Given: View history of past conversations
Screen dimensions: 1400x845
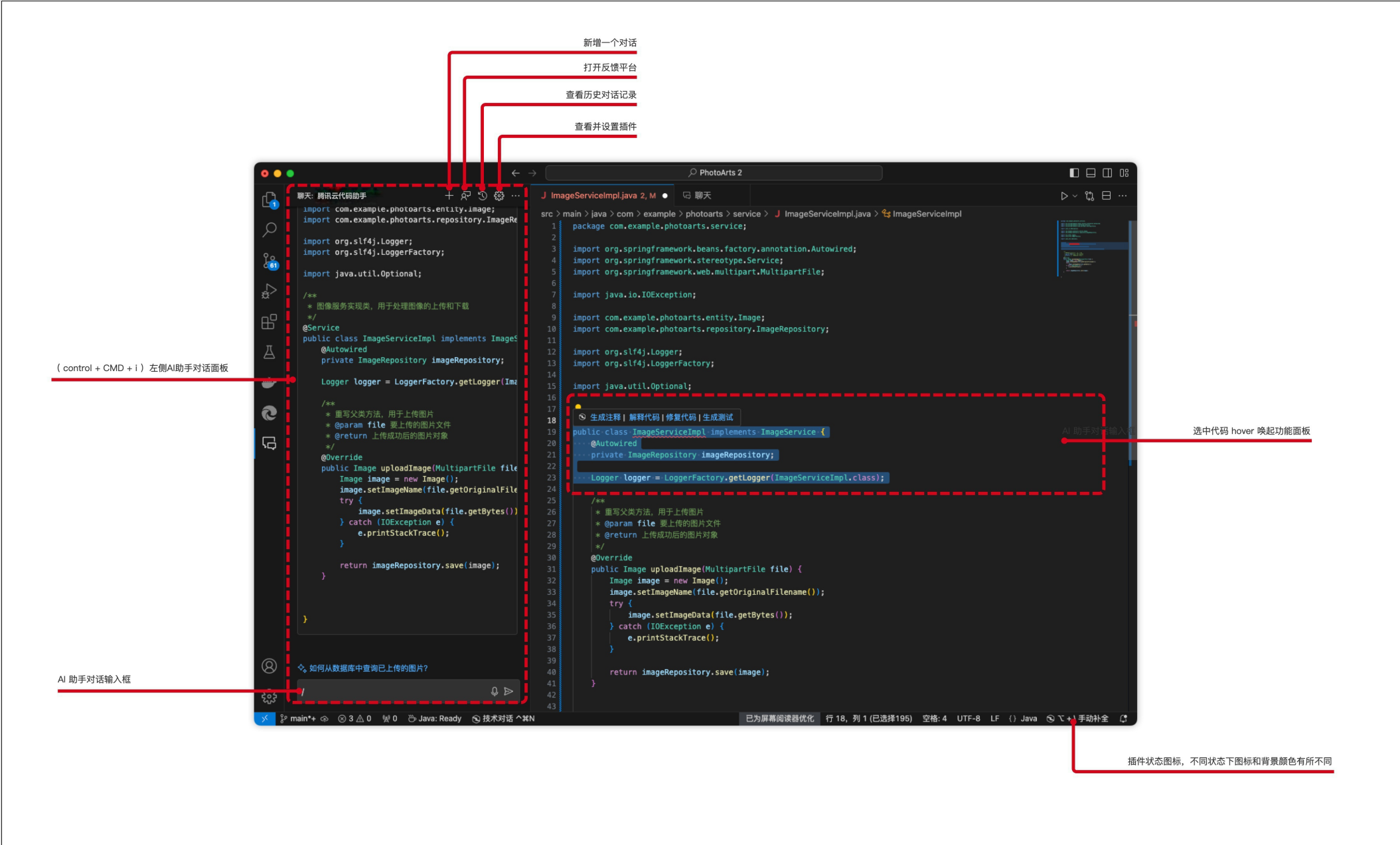Looking at the screenshot, I should 482,195.
